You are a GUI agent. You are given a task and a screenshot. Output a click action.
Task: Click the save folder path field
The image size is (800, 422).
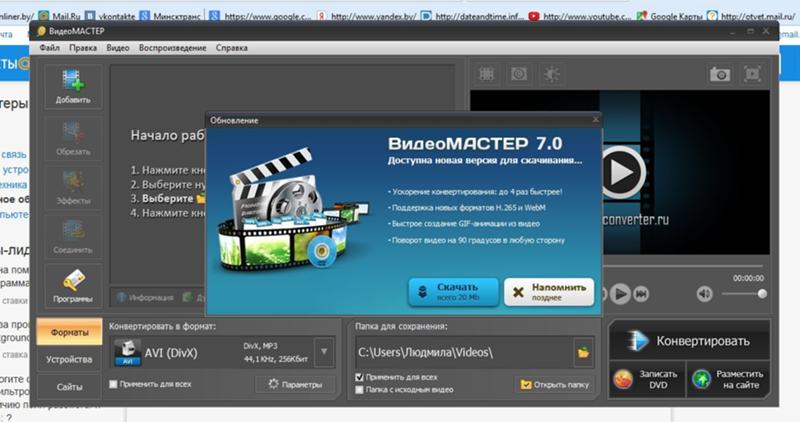coord(464,353)
